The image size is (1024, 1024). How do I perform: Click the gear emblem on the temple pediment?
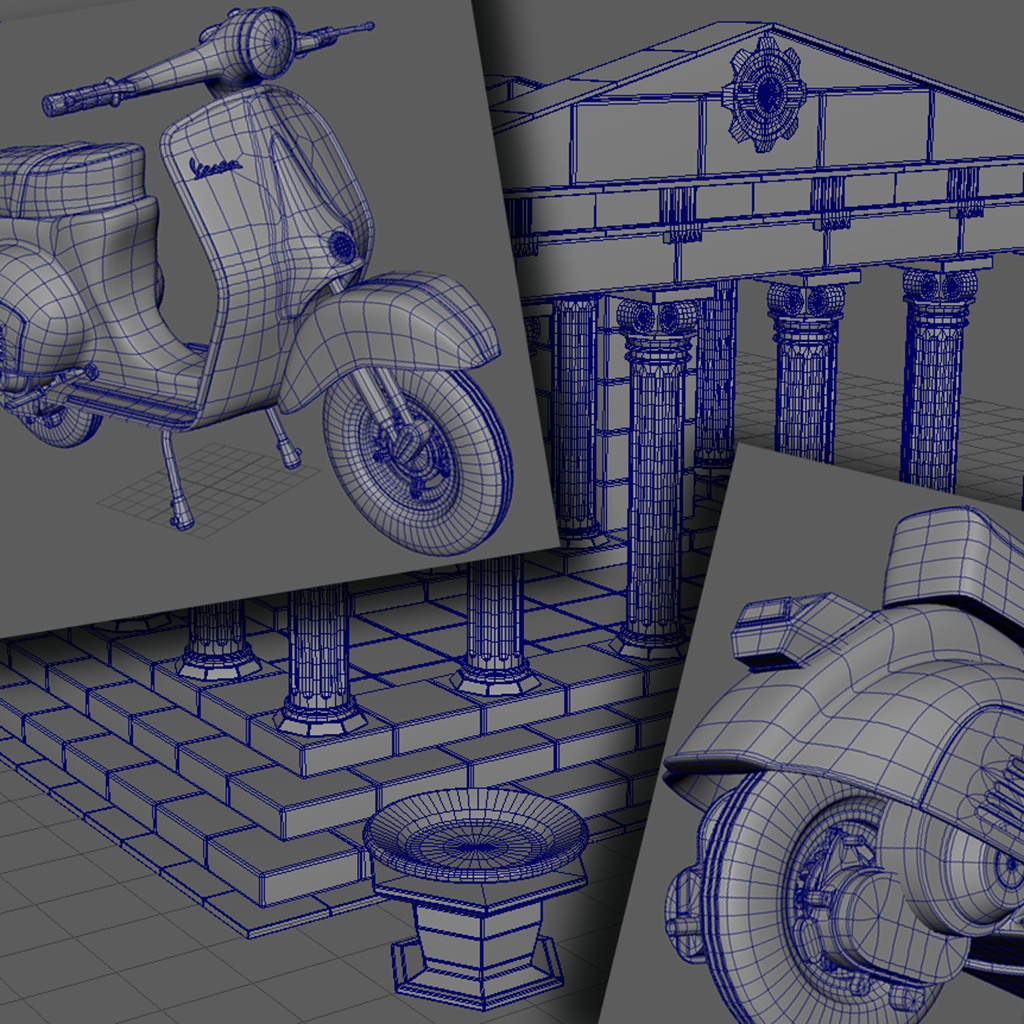pos(764,93)
